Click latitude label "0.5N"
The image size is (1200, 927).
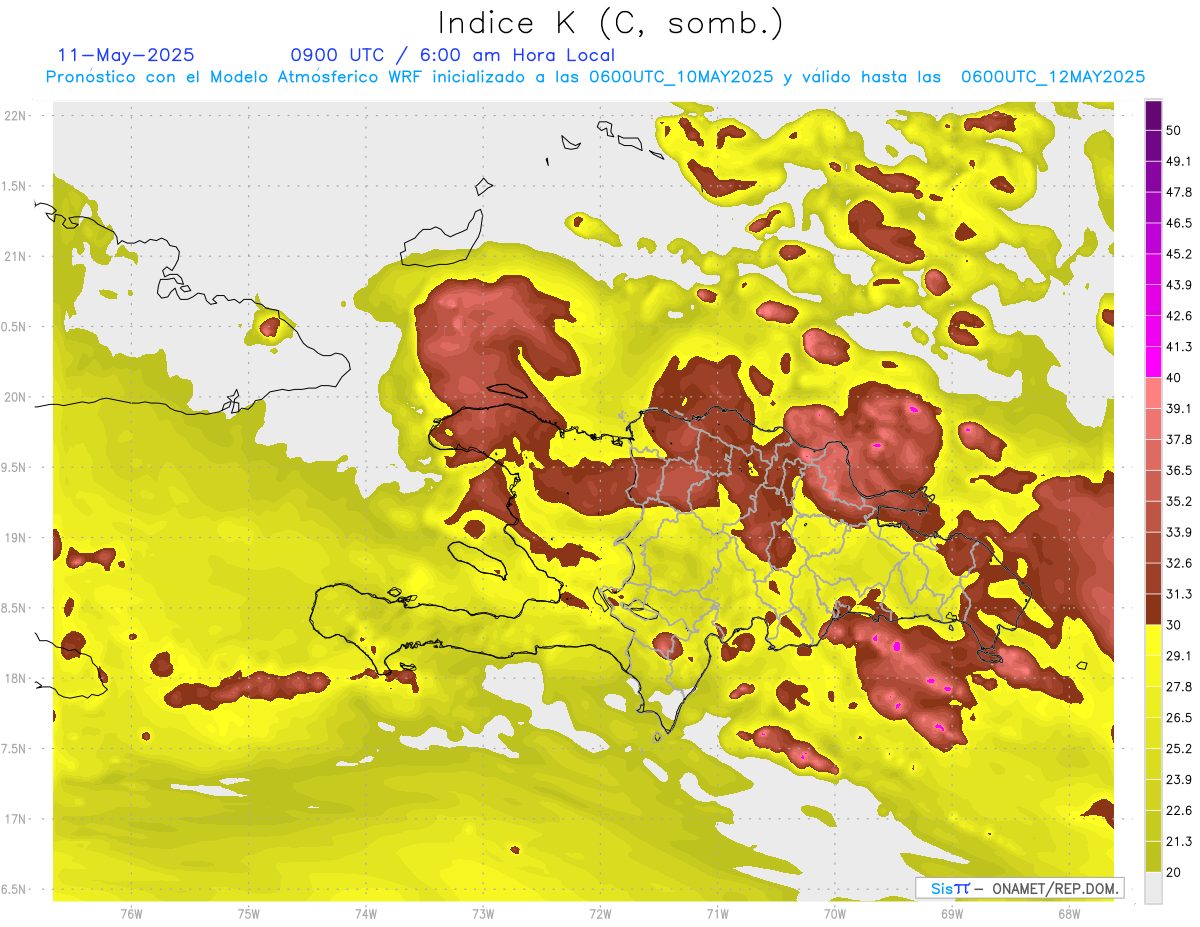tap(15, 327)
